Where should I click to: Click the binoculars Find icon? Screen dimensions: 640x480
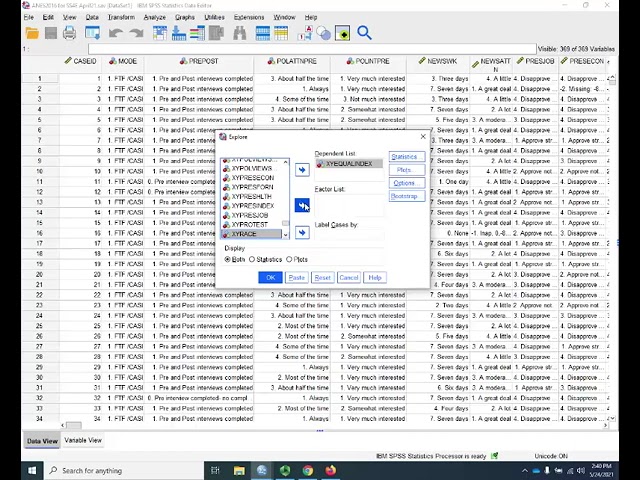240,33
